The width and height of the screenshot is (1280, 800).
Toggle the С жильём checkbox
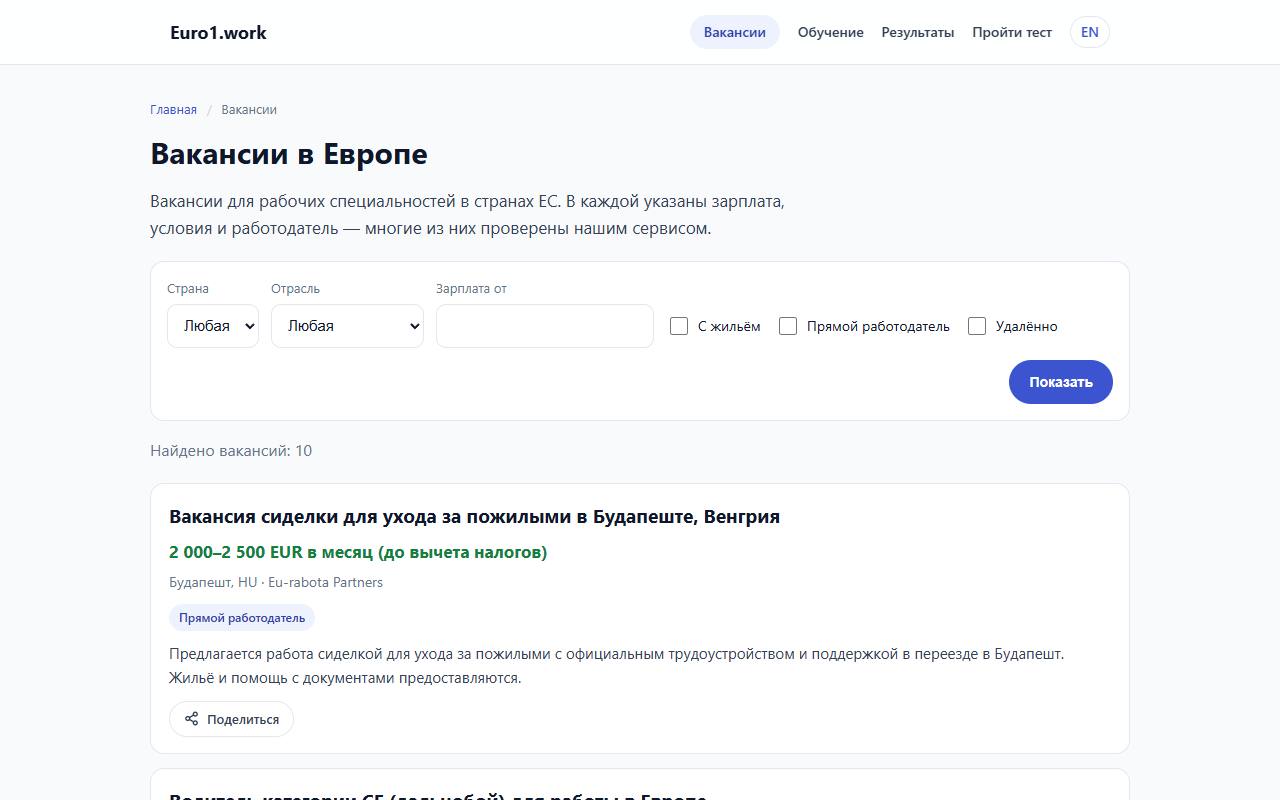[x=679, y=326]
